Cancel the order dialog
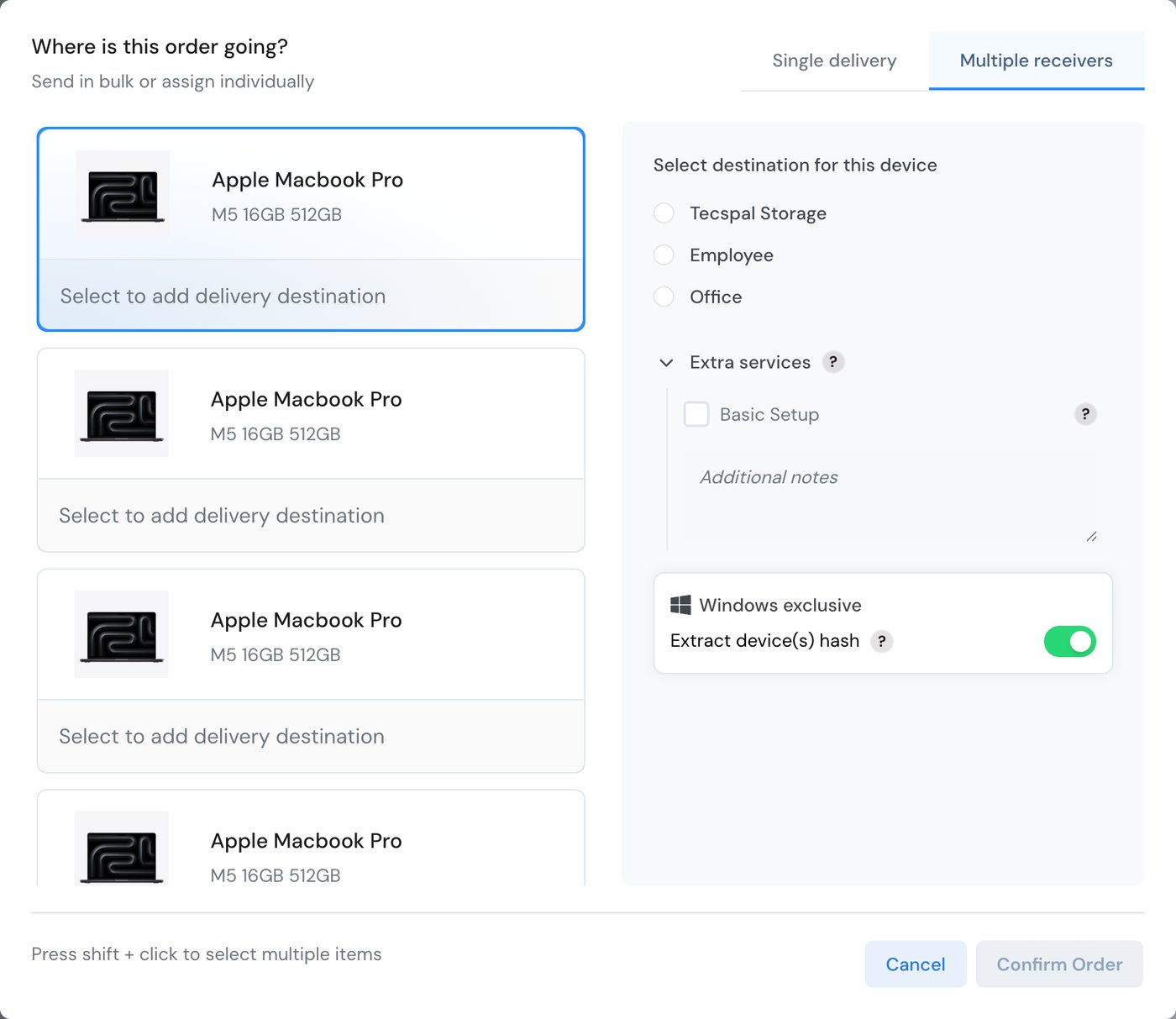This screenshot has height=1019, width=1176. [916, 964]
